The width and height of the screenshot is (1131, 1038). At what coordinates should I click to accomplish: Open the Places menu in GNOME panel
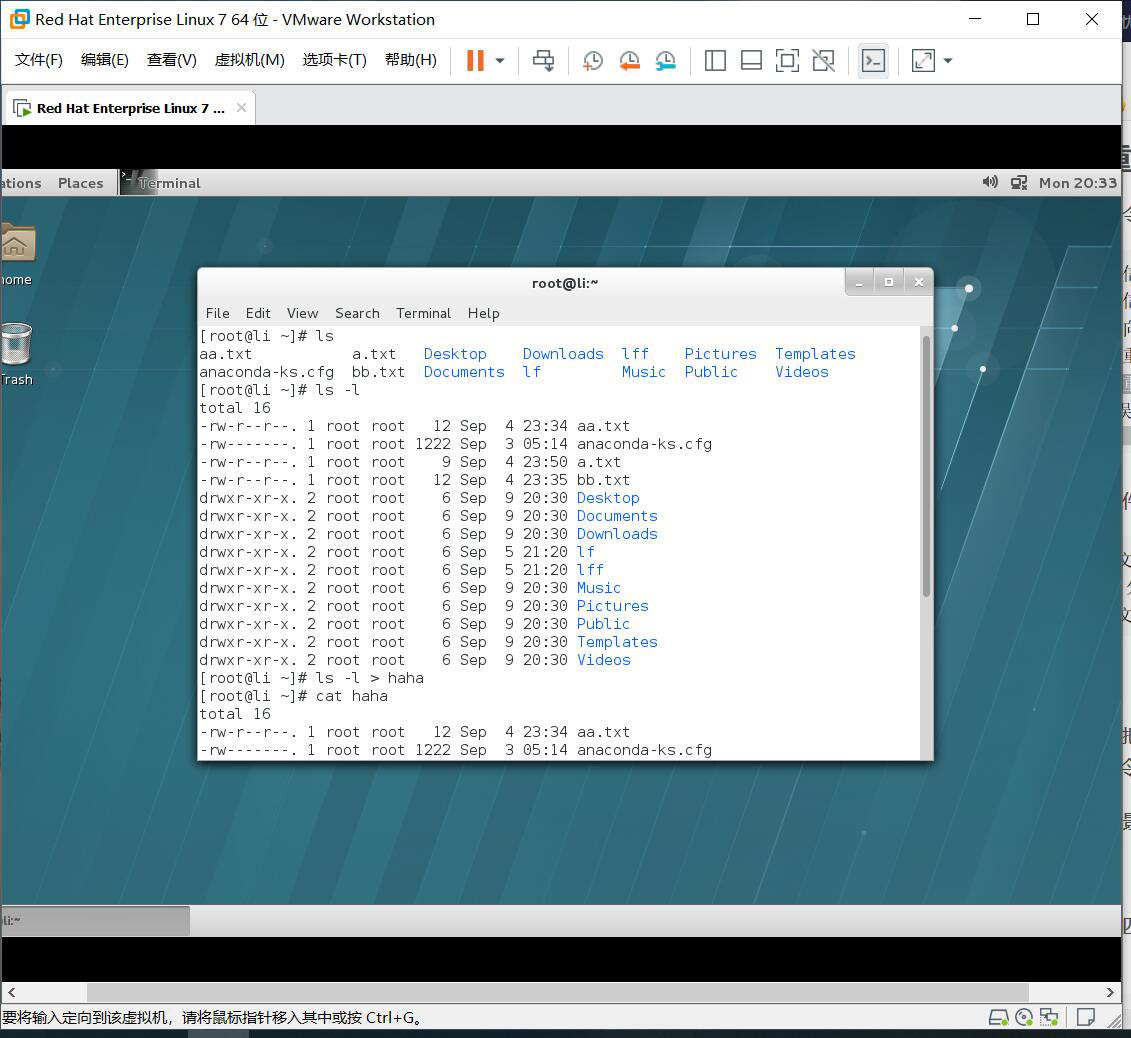point(80,183)
